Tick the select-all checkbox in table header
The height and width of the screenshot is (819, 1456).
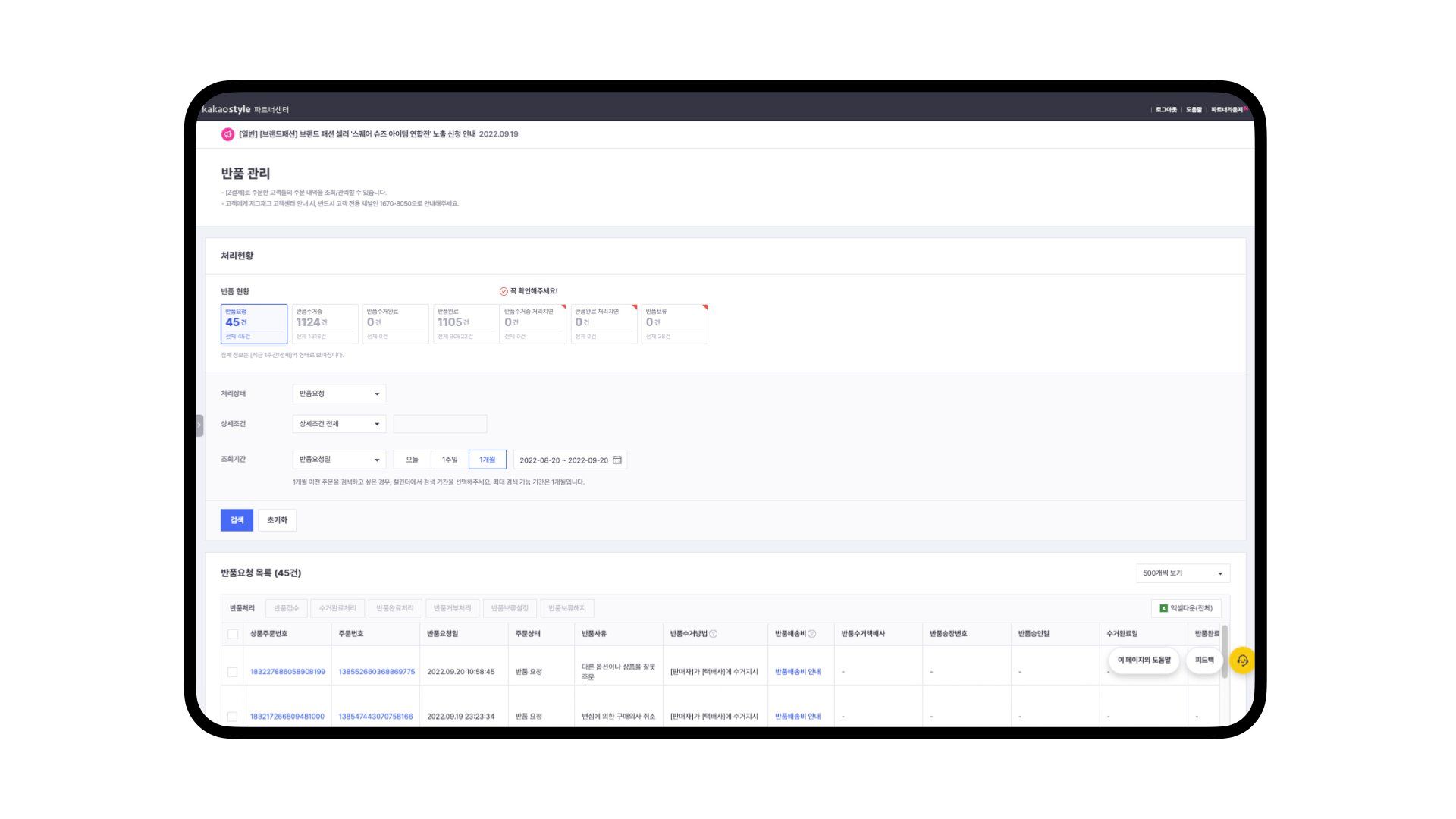233,634
